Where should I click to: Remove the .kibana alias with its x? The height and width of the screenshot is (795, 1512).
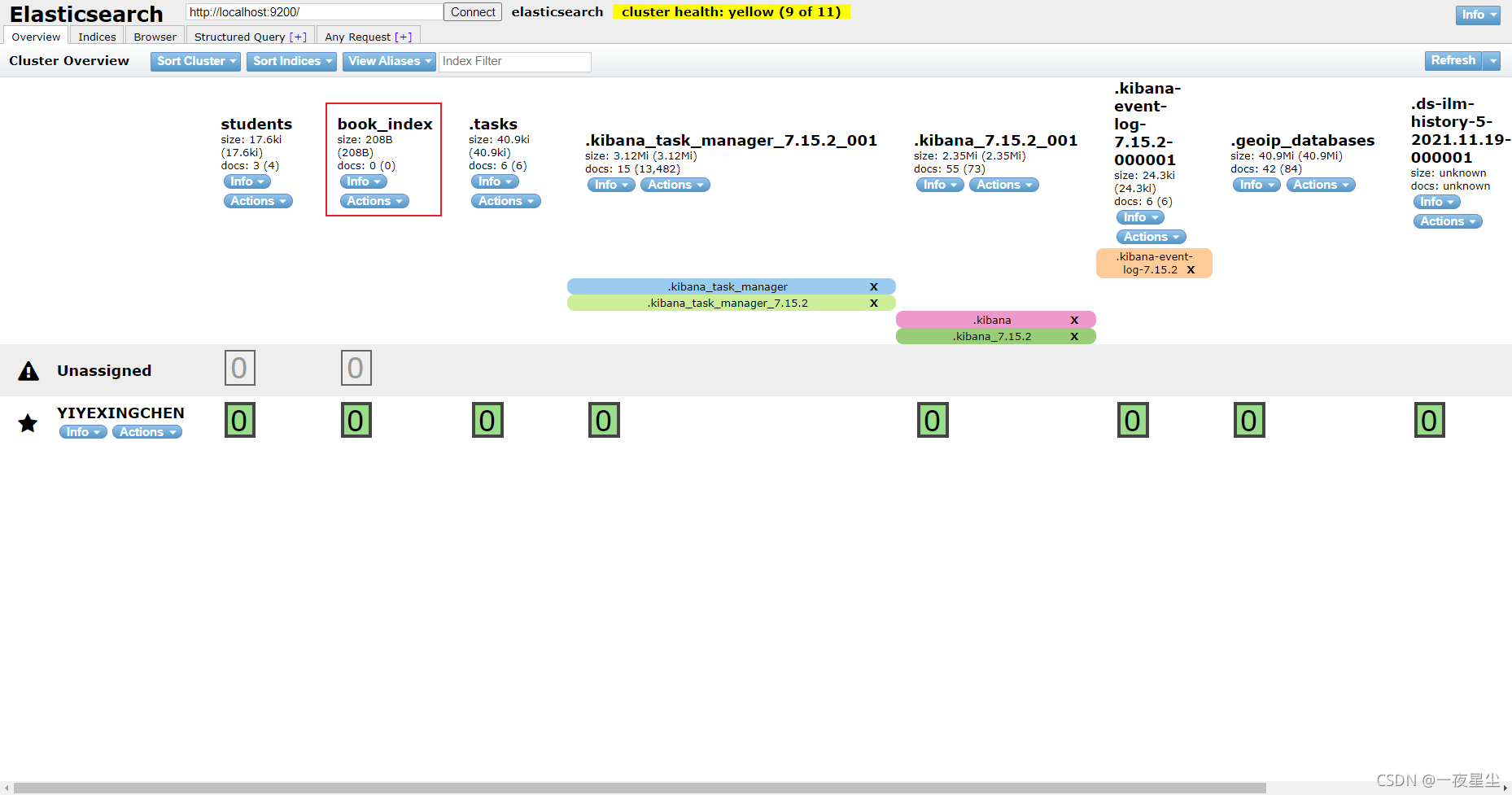(x=1074, y=320)
